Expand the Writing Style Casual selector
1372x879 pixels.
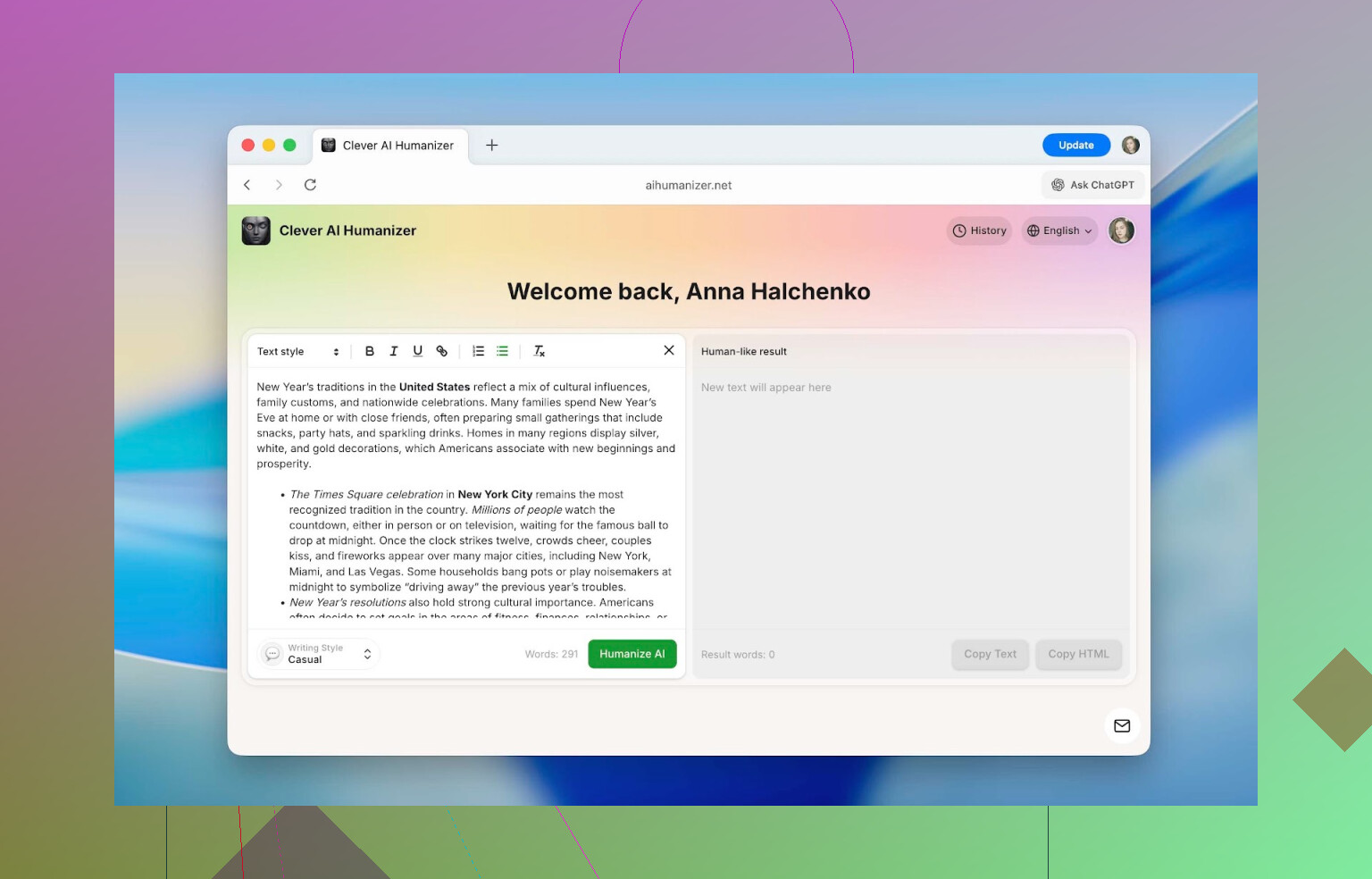[320, 654]
